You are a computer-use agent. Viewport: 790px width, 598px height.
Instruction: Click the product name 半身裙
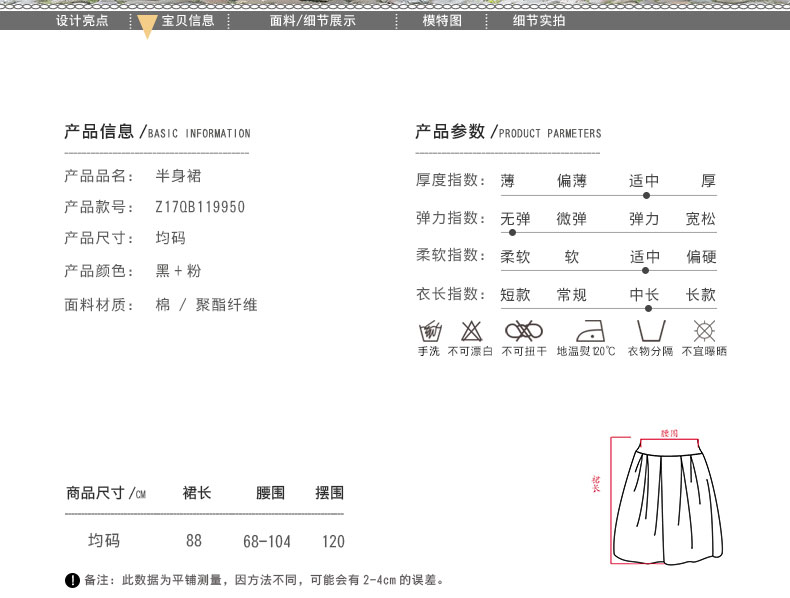(178, 176)
